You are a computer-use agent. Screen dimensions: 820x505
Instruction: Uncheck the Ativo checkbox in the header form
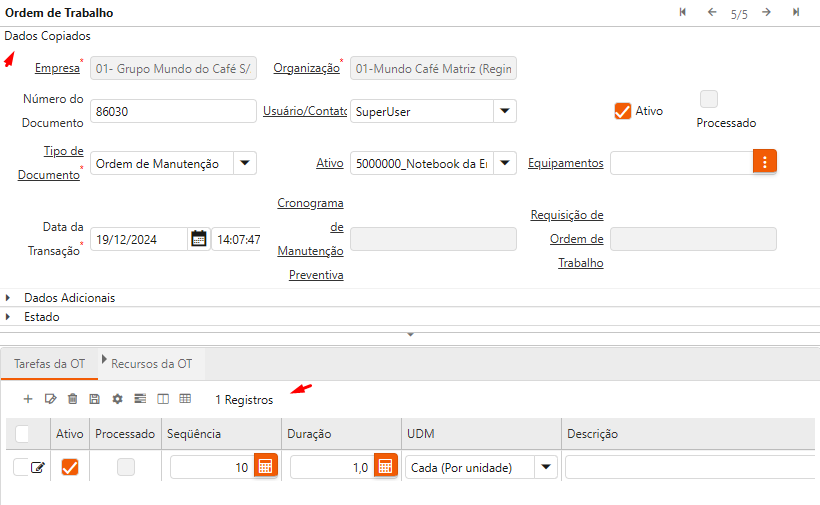(x=623, y=111)
